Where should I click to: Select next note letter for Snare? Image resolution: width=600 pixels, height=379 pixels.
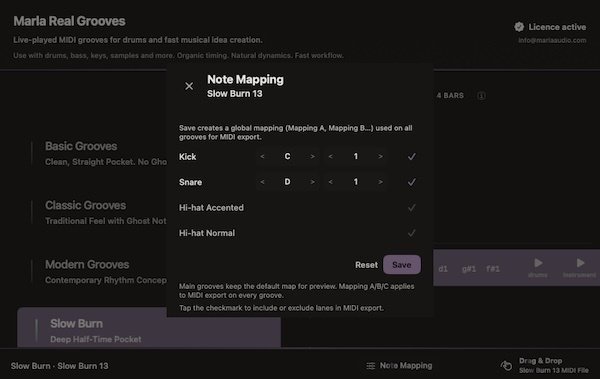(x=312, y=182)
